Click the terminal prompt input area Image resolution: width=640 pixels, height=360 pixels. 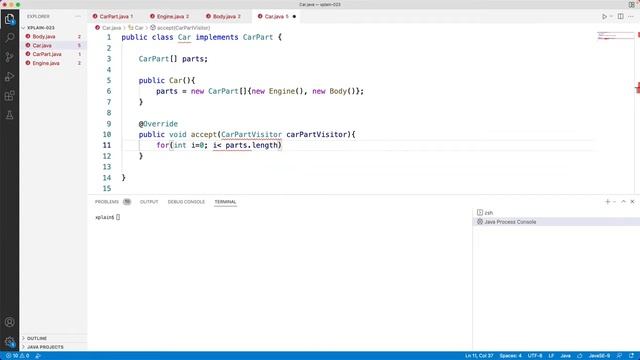(x=118, y=217)
